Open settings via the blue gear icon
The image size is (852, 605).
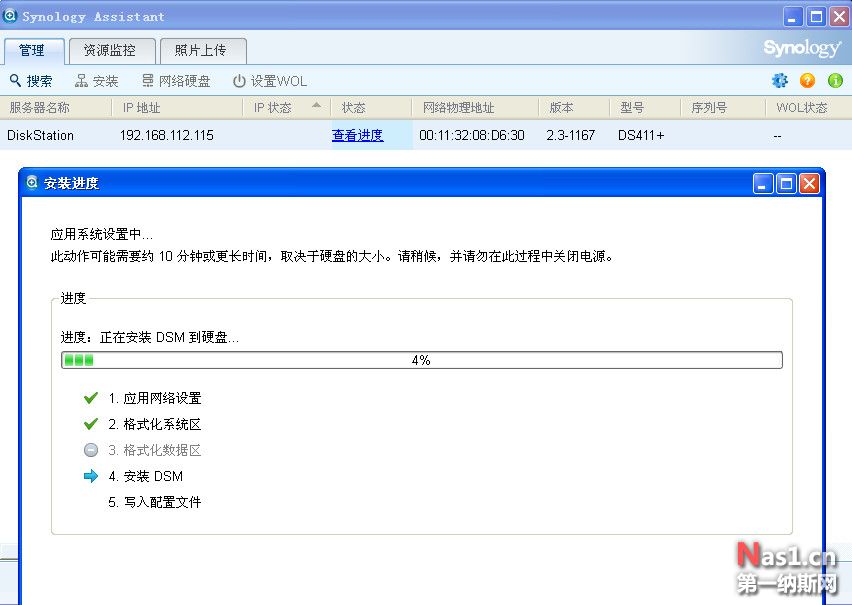[x=780, y=80]
